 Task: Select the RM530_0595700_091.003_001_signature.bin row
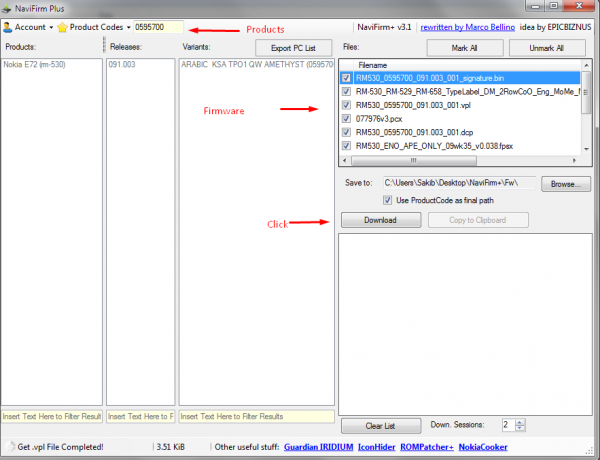pos(460,78)
